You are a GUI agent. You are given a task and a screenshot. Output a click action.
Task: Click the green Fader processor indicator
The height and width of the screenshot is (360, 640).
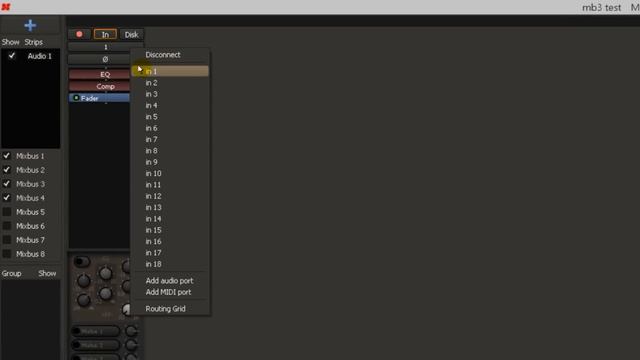pyautogui.click(x=76, y=98)
